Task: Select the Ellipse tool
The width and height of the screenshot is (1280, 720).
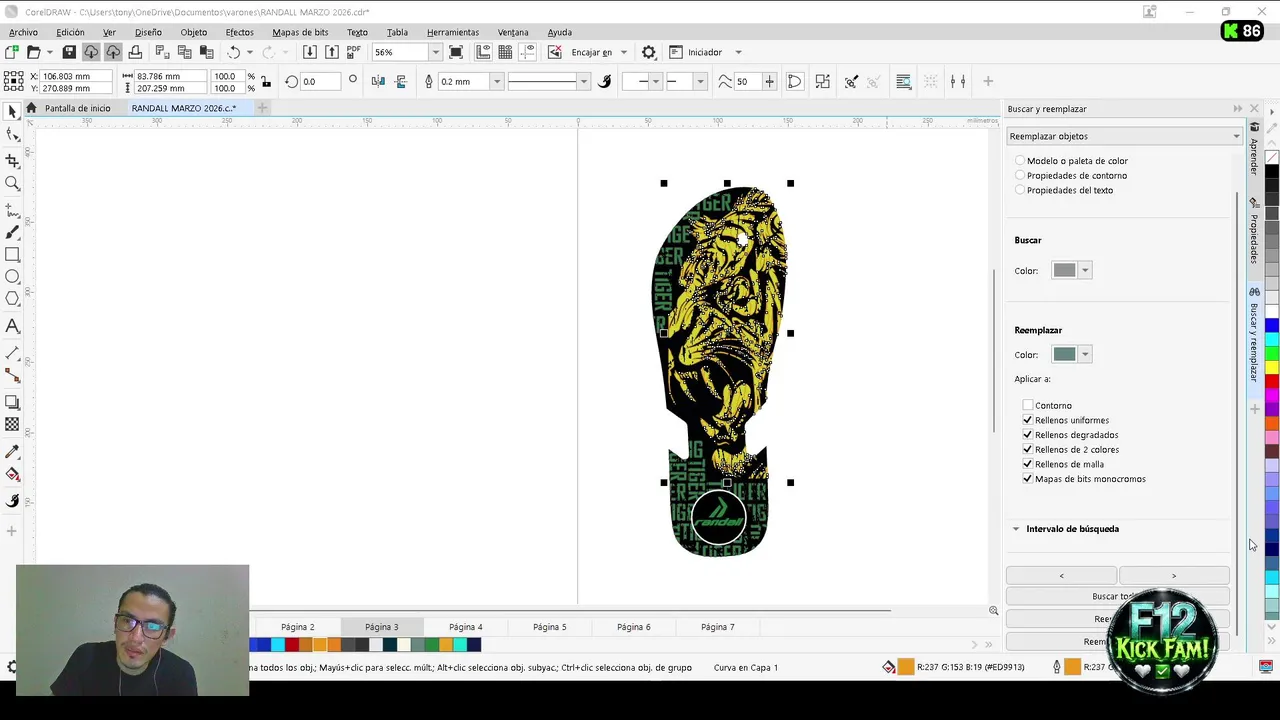Action: (12, 277)
